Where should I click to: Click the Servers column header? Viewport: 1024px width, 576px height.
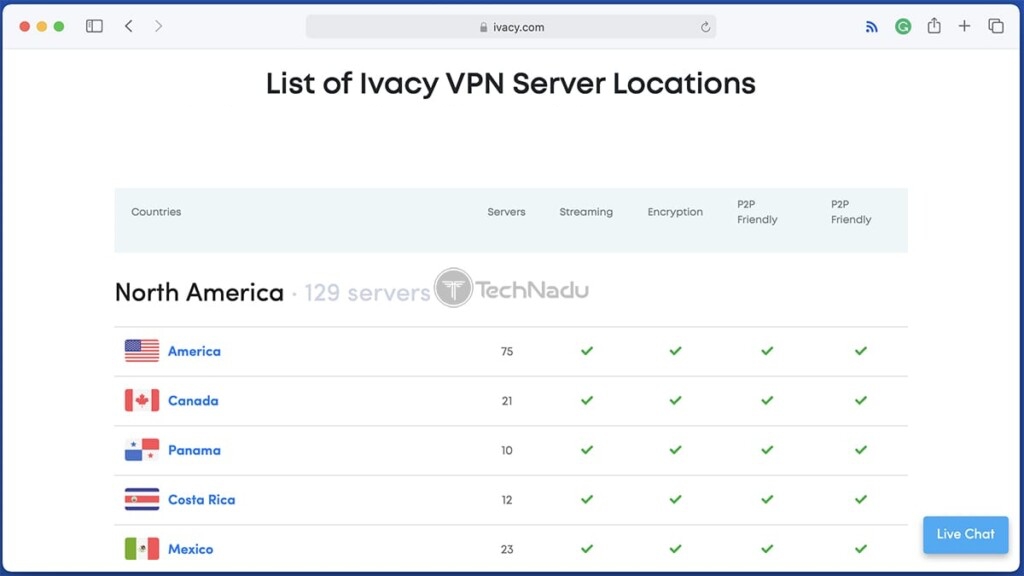click(x=506, y=212)
